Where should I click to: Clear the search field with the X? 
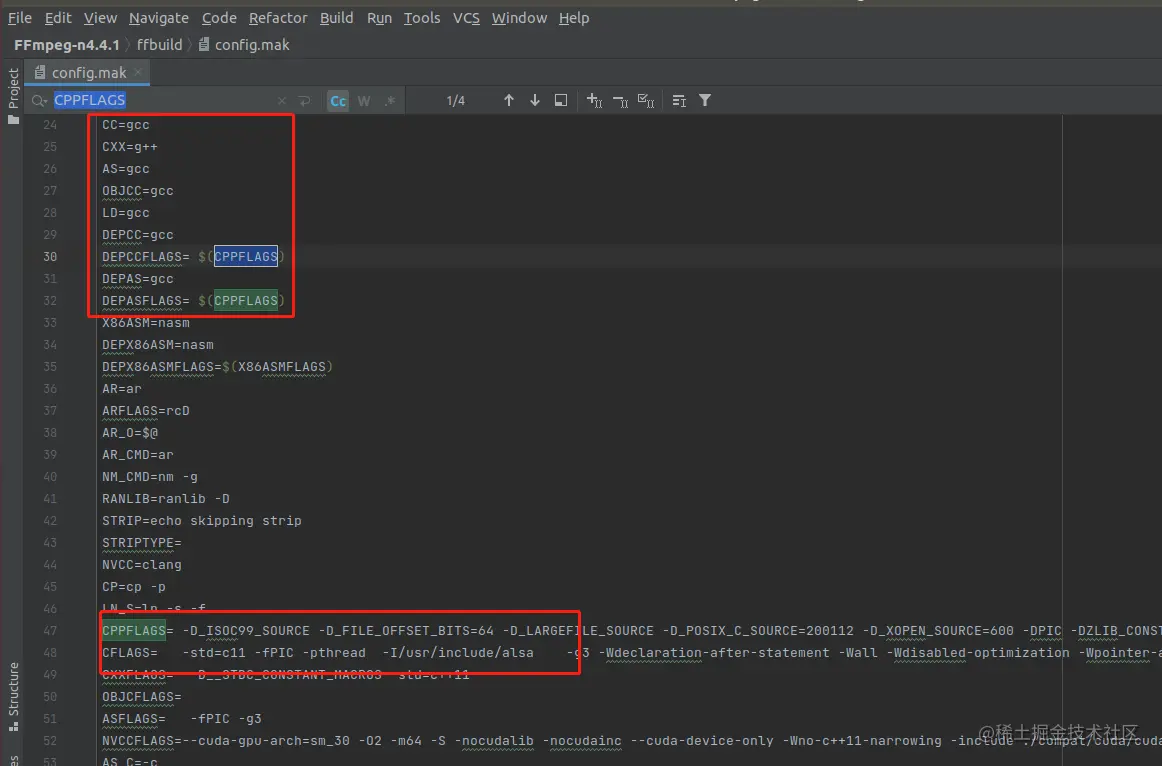coord(282,100)
